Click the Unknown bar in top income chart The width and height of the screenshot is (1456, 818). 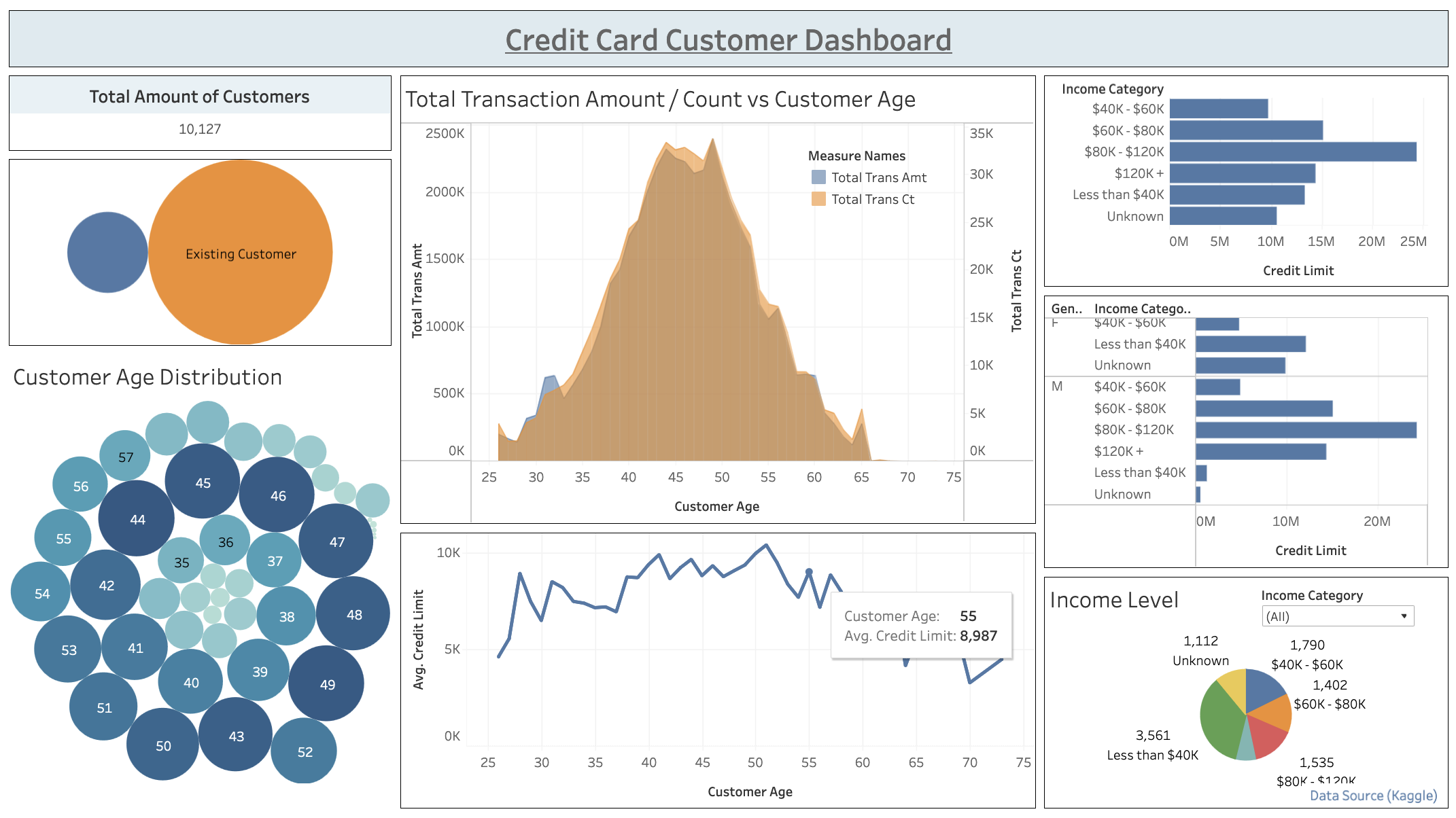pyautogui.click(x=1222, y=216)
